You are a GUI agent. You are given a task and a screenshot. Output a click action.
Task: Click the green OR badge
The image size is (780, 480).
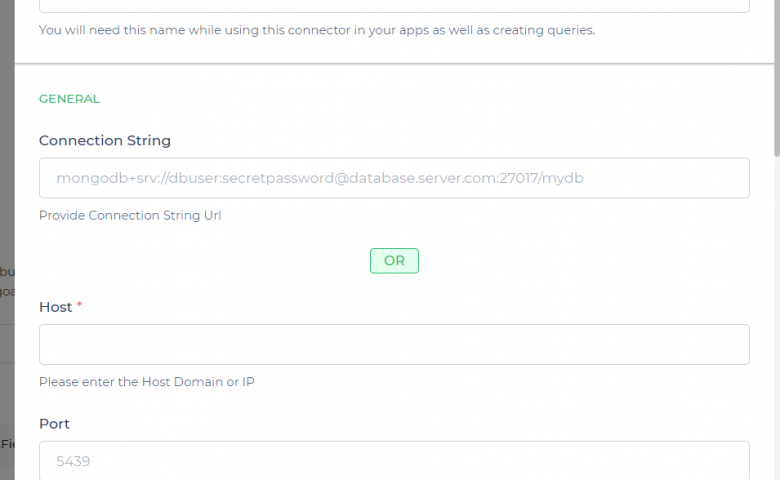394,261
